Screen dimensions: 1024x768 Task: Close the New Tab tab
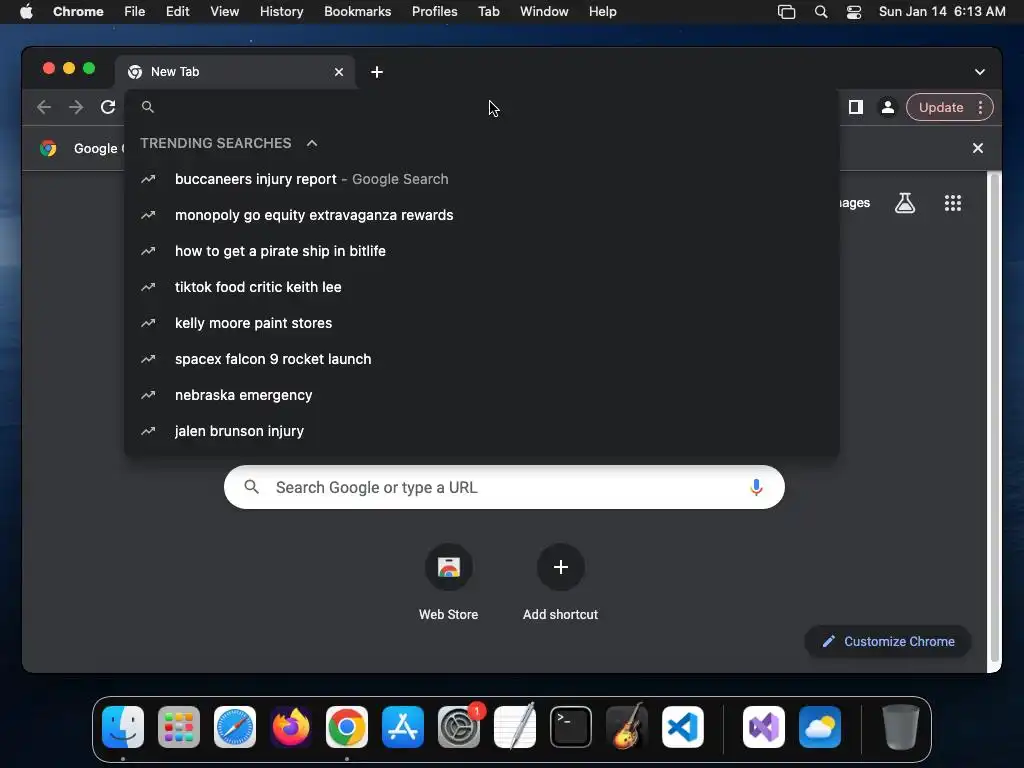click(339, 72)
